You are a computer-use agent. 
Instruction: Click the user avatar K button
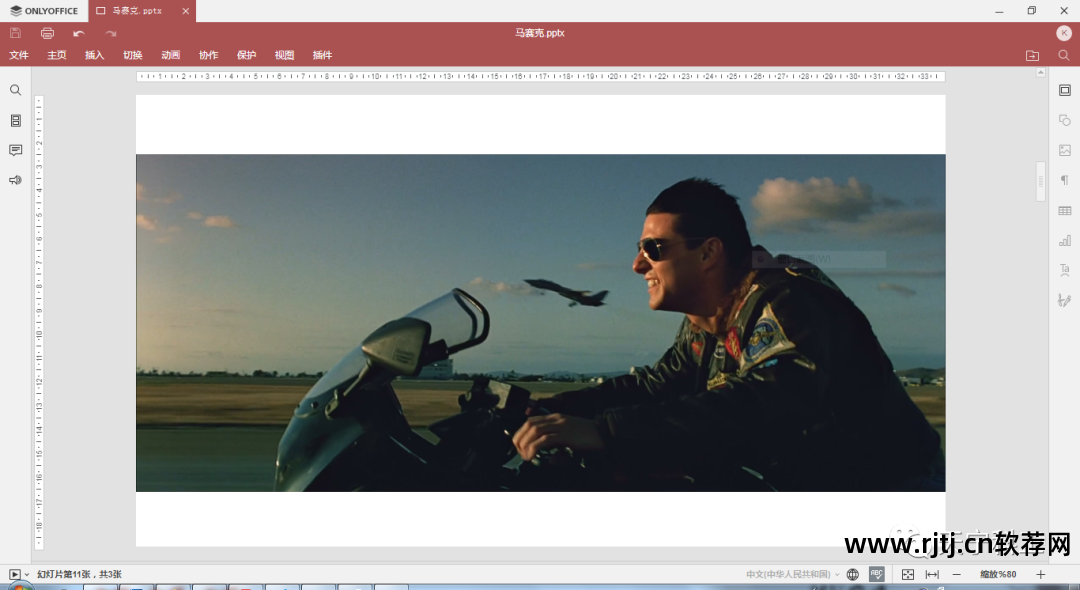click(x=1064, y=33)
